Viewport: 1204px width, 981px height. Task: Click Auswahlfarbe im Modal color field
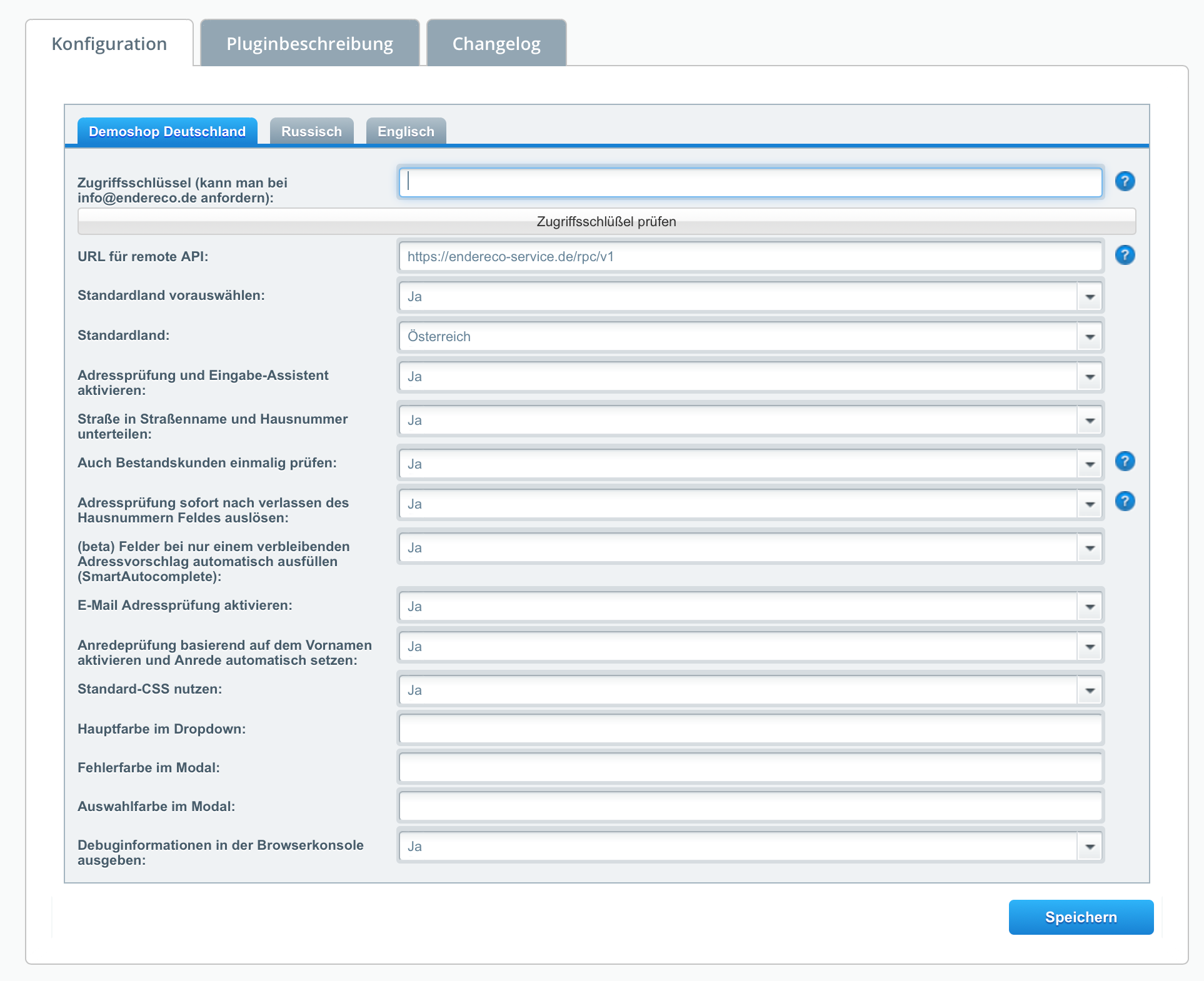pos(750,806)
